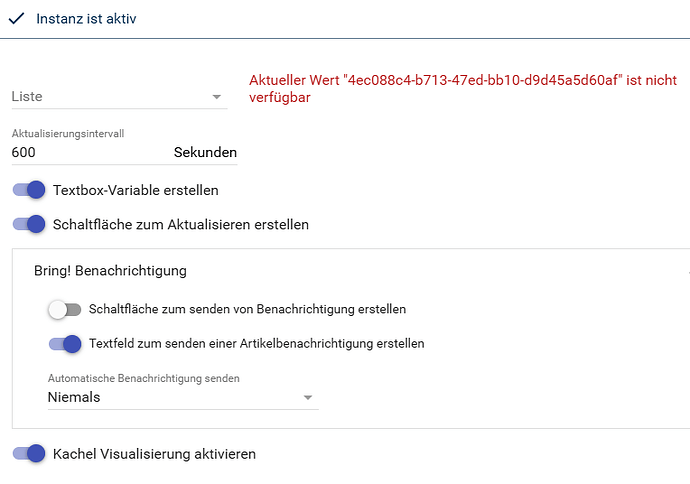Collapse the Bring! Benachrichtigung panel header

pyautogui.click(x=351, y=271)
